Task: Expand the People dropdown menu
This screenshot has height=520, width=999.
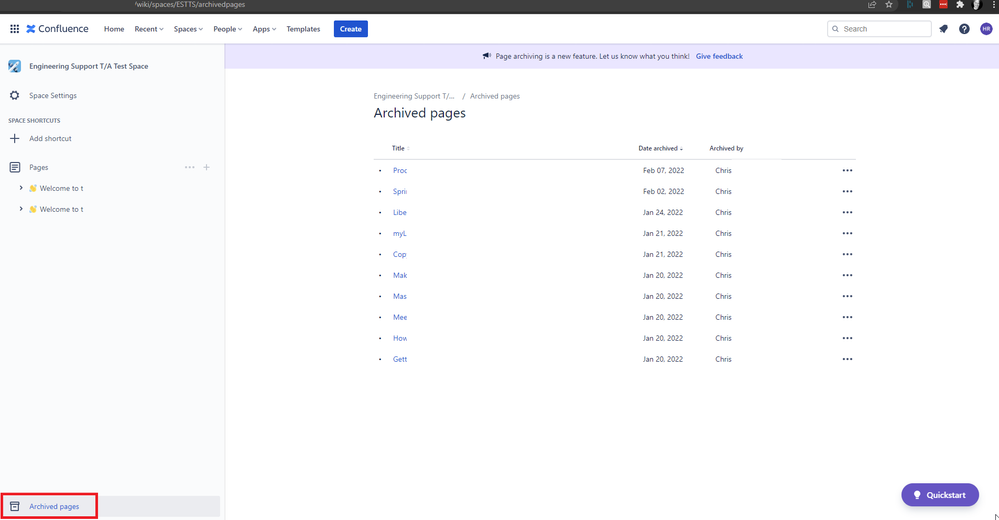Action: pyautogui.click(x=227, y=29)
